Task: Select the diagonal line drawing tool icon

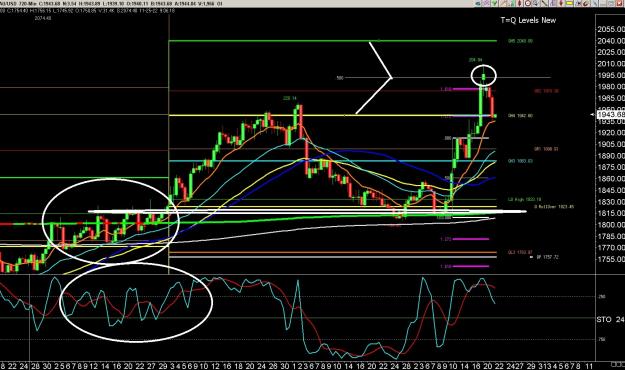Action: point(544,3)
